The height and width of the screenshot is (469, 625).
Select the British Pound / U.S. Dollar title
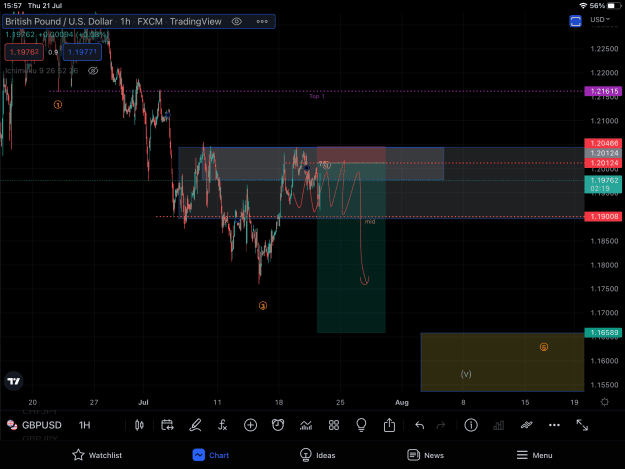(x=59, y=22)
